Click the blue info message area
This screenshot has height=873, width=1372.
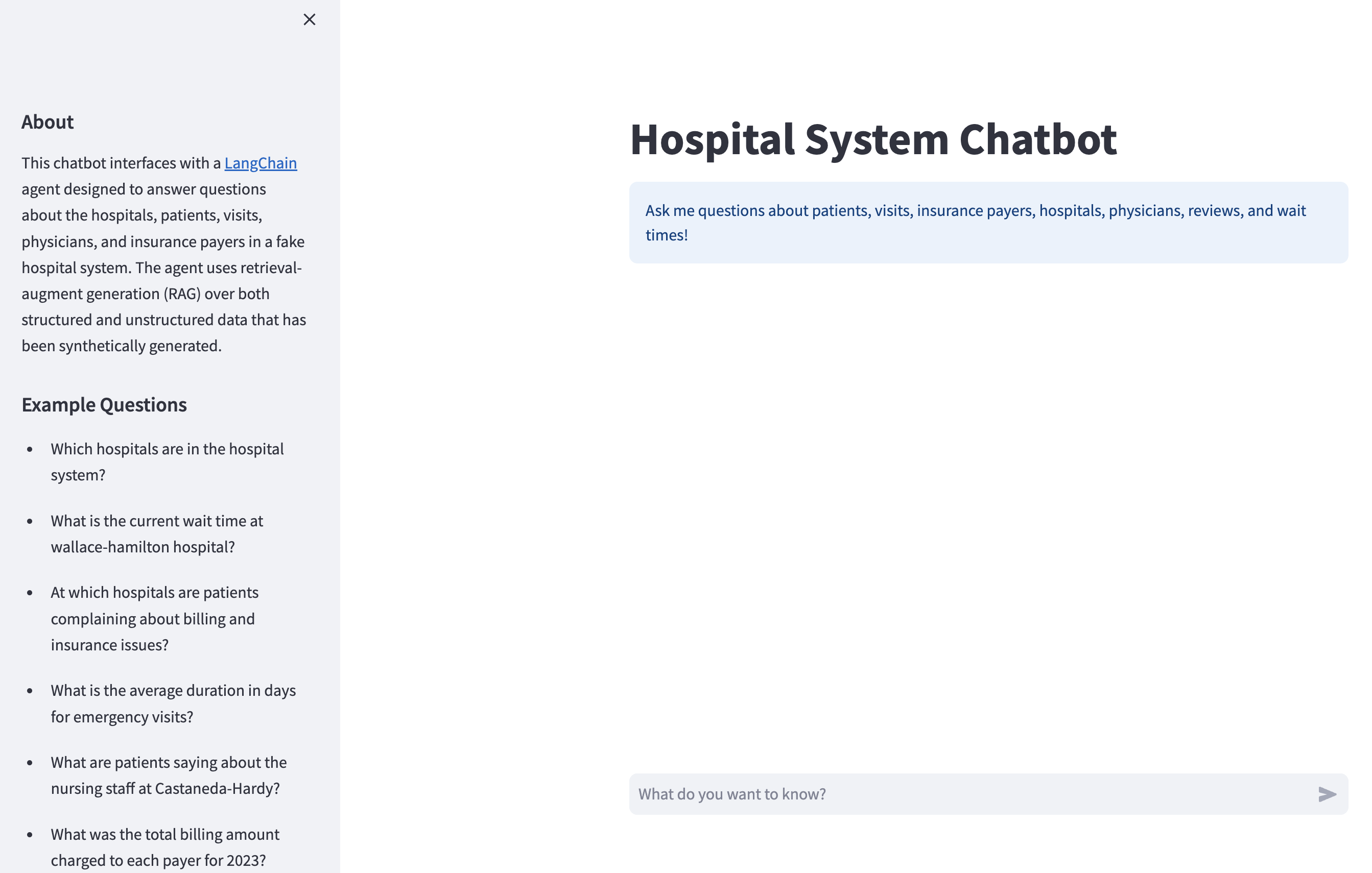pos(988,222)
